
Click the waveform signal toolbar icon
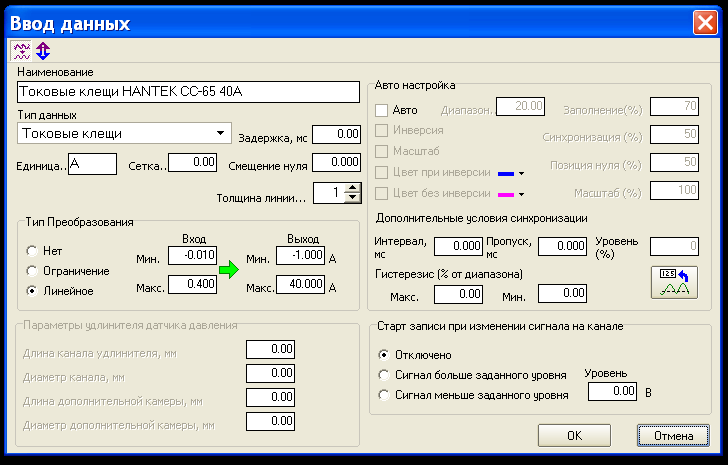click(21, 51)
